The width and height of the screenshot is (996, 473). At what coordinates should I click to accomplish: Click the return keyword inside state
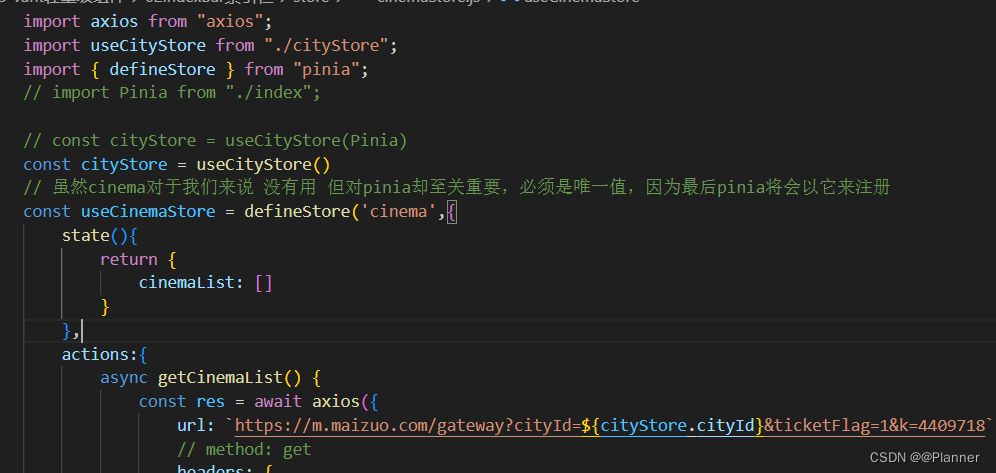point(129,259)
